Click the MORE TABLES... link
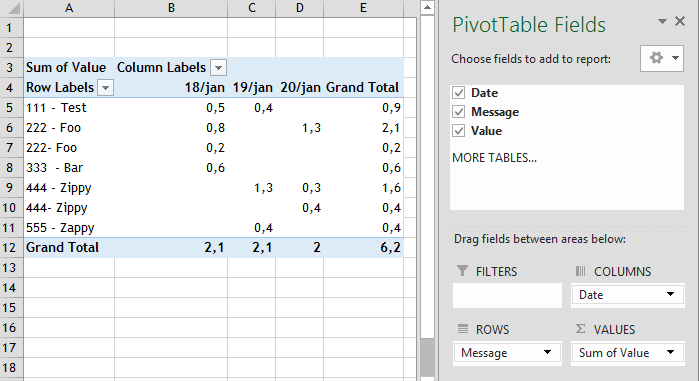The image size is (699, 381). (x=494, y=158)
